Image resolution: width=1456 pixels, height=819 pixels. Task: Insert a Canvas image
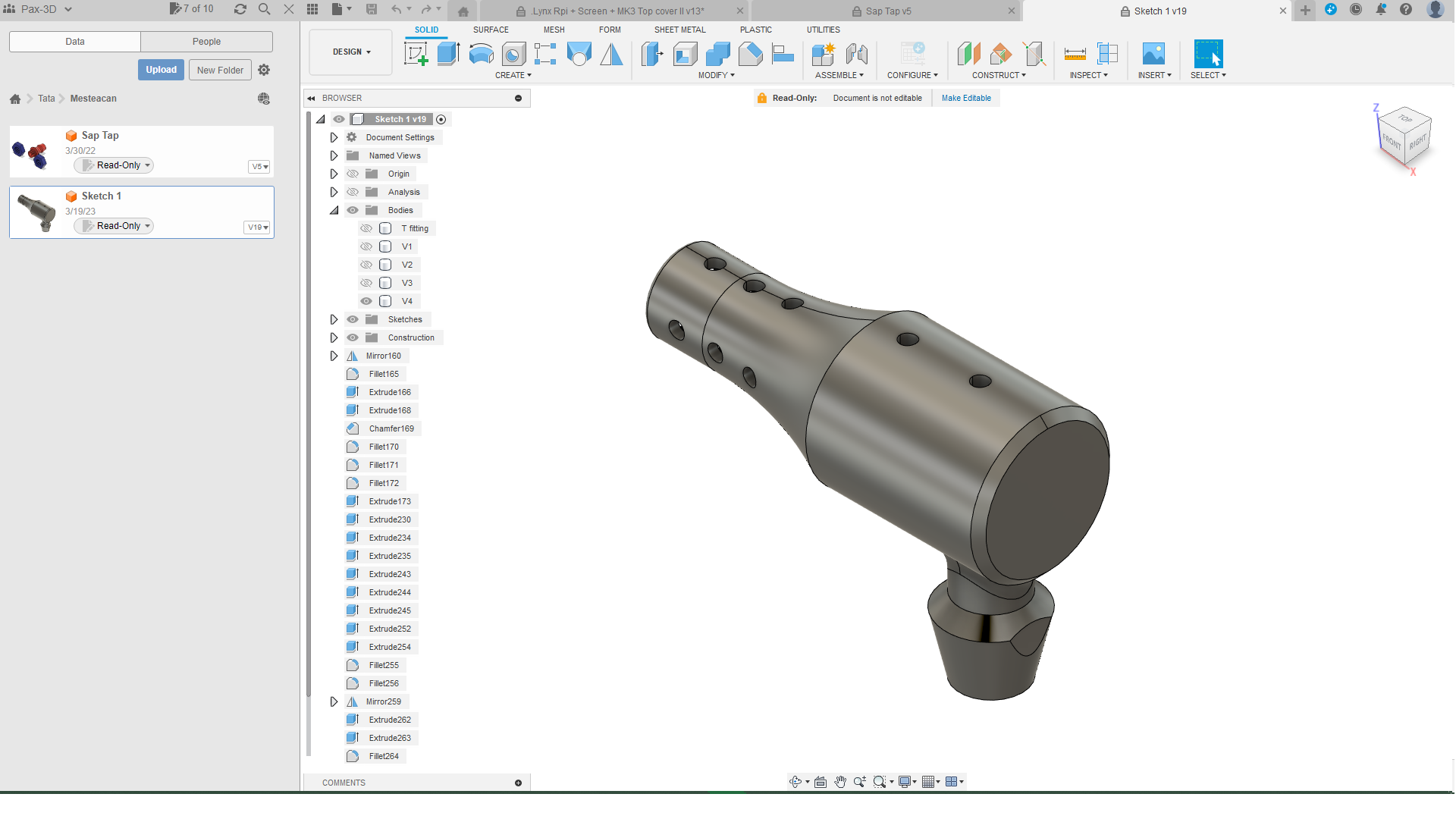pos(1154,53)
